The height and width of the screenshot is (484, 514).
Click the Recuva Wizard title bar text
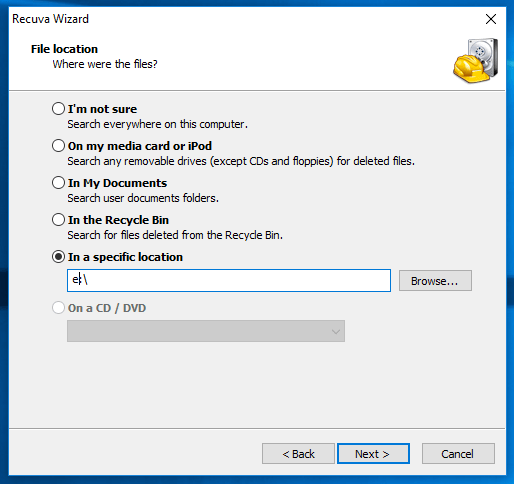click(50, 19)
